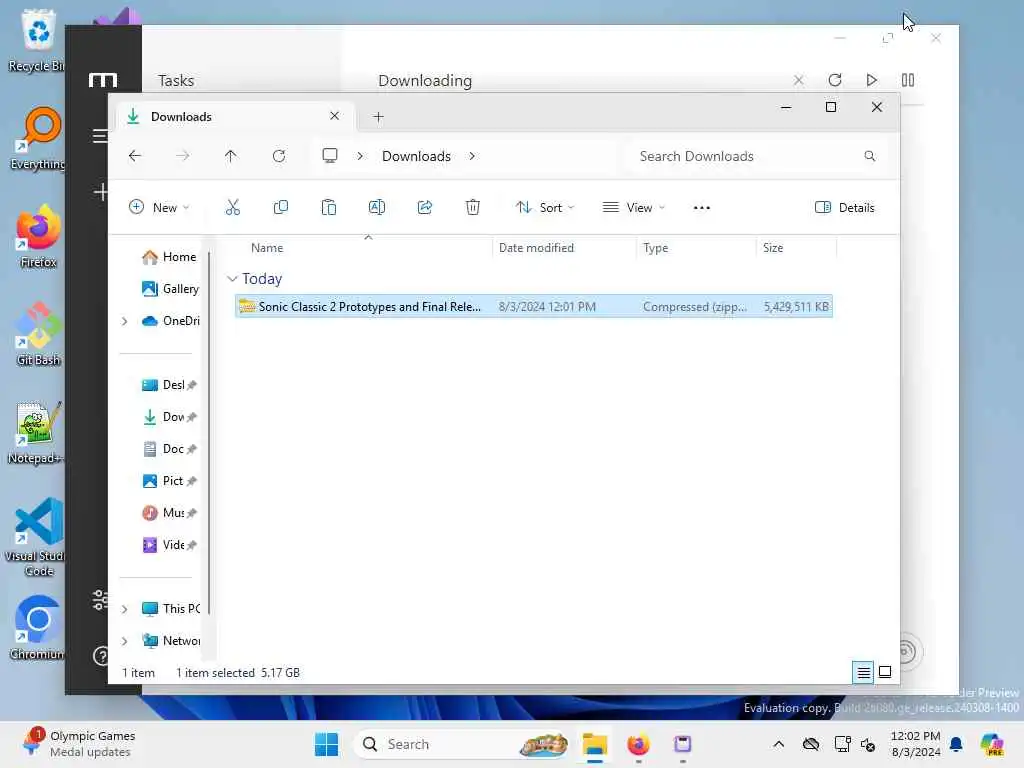Open Motrix preferences sliders icon
This screenshot has height=768, width=1024.
[x=100, y=599]
